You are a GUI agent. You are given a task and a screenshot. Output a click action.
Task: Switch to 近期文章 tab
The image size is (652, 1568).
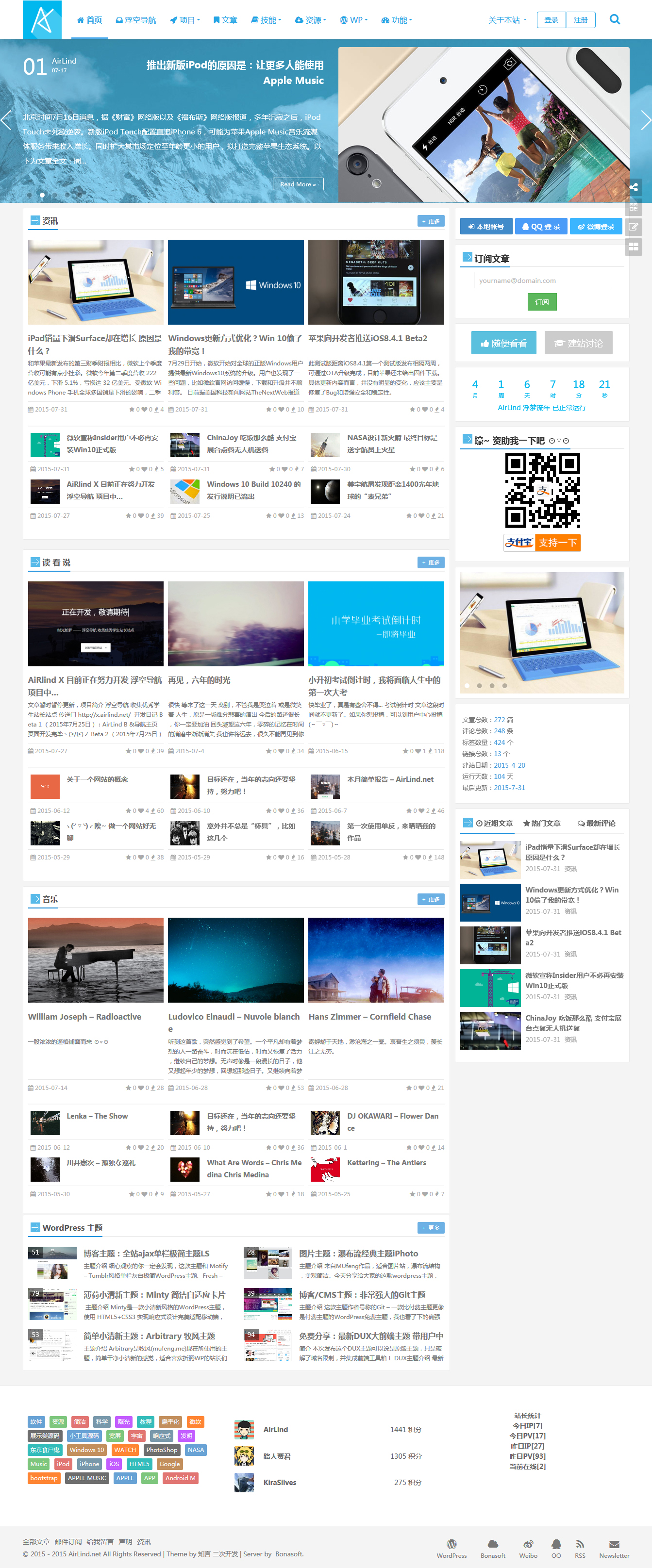tap(494, 823)
